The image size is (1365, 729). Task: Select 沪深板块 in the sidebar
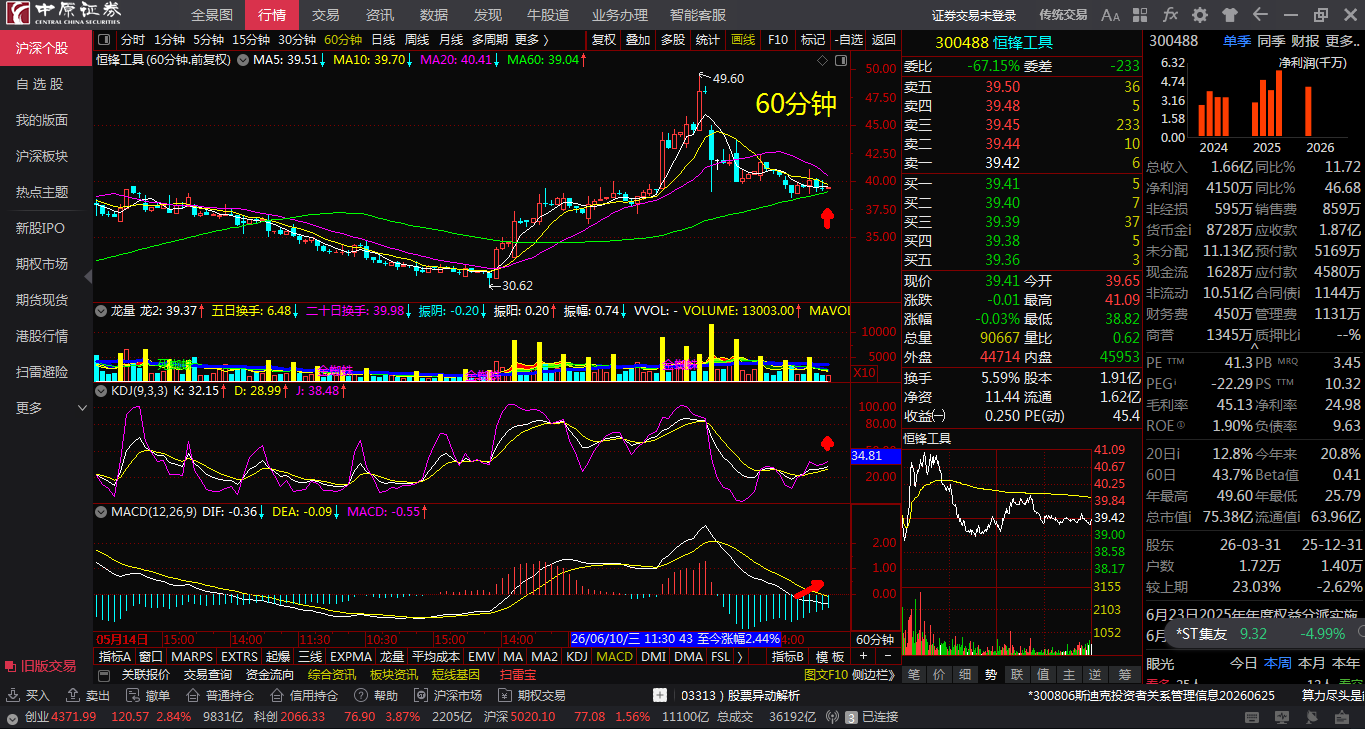pyautogui.click(x=42, y=156)
